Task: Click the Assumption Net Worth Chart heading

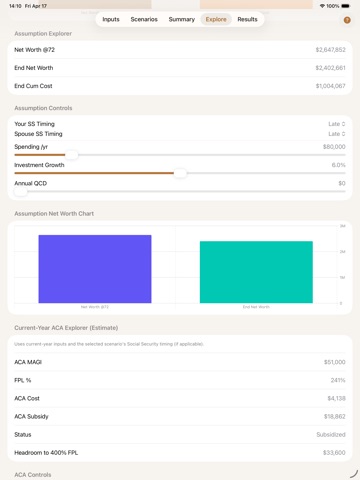Action: click(x=54, y=214)
